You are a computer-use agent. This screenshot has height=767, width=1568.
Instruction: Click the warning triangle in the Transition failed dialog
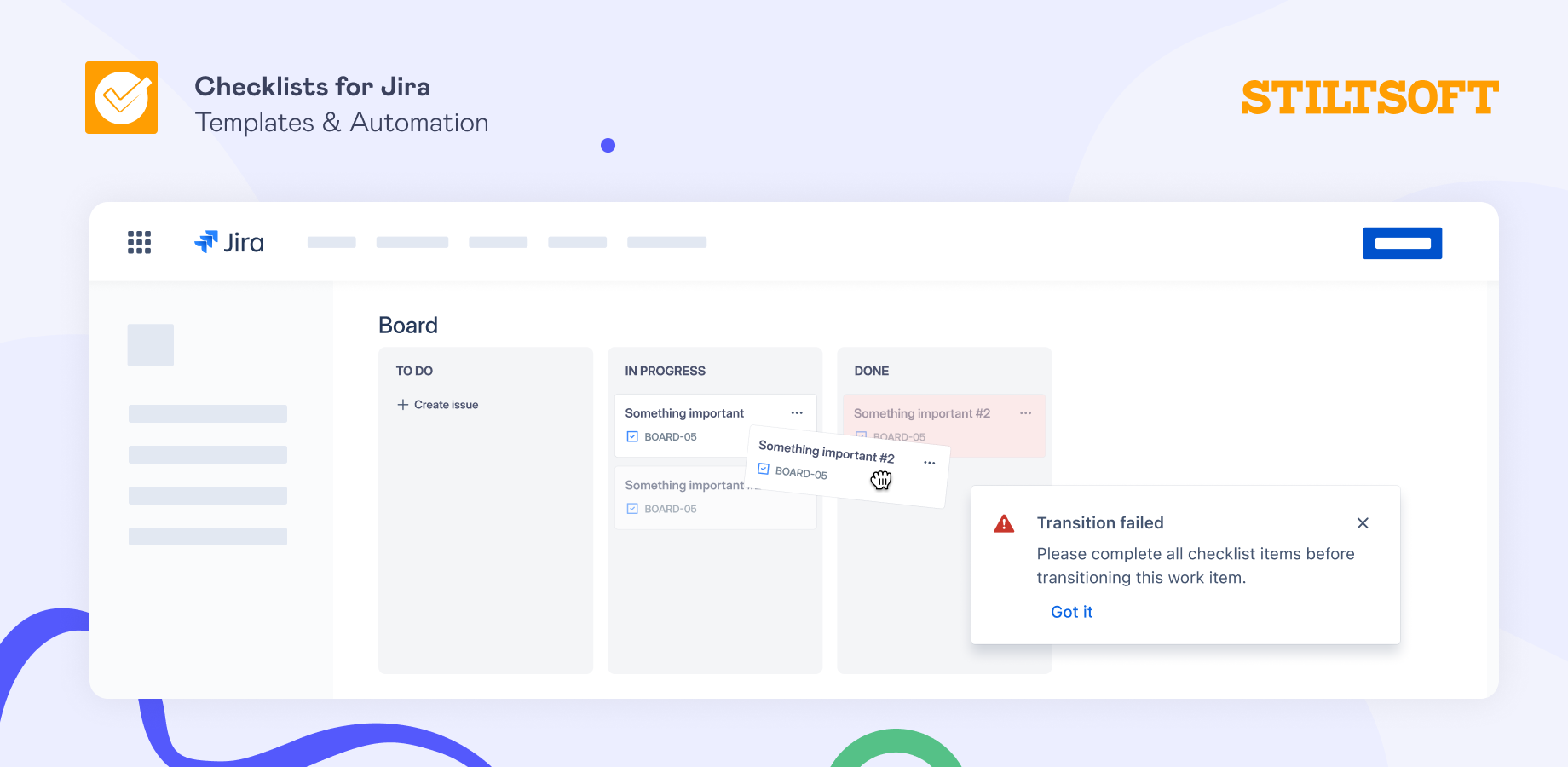[x=1005, y=523]
